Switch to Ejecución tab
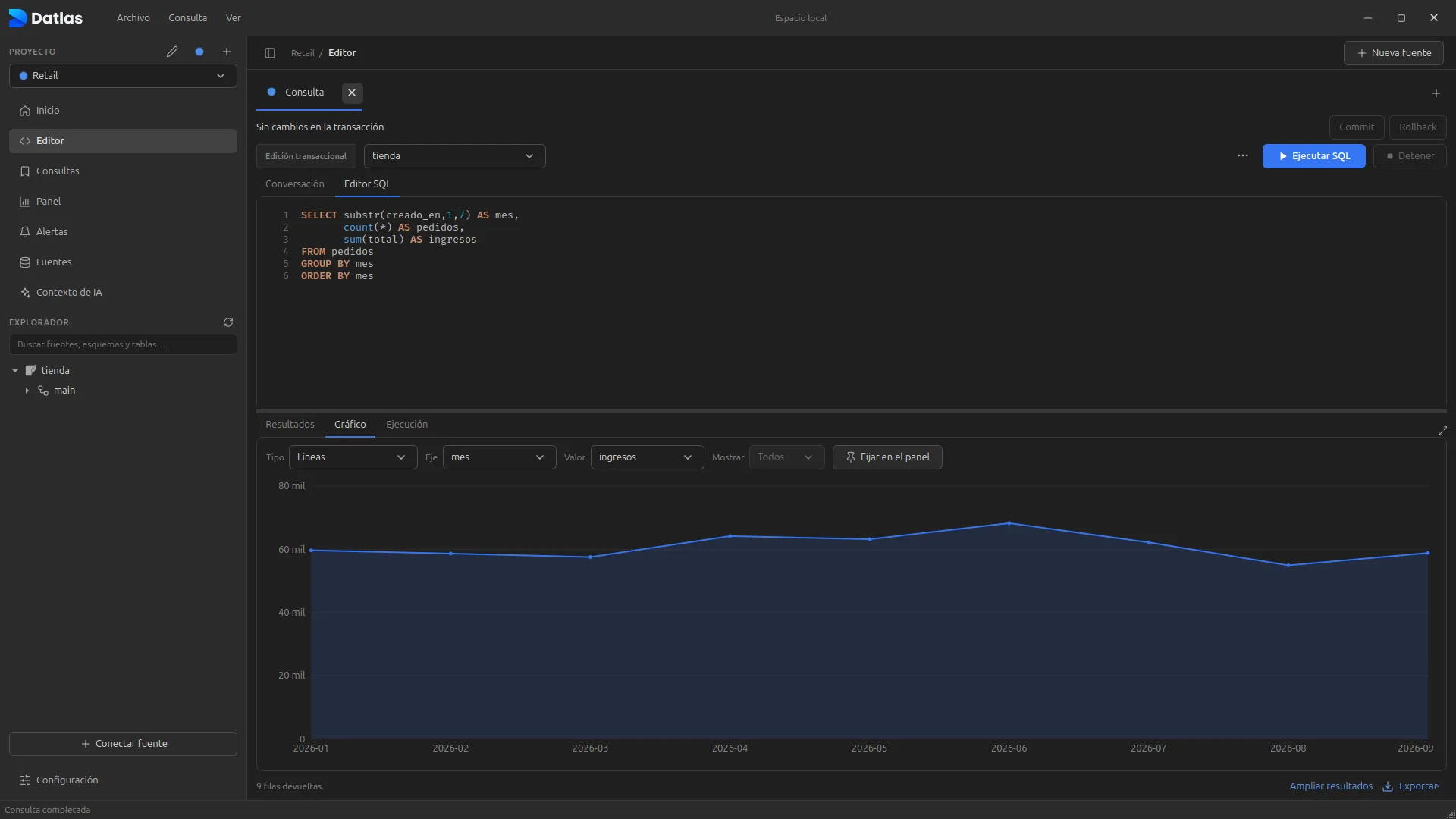Image resolution: width=1456 pixels, height=819 pixels. point(407,425)
